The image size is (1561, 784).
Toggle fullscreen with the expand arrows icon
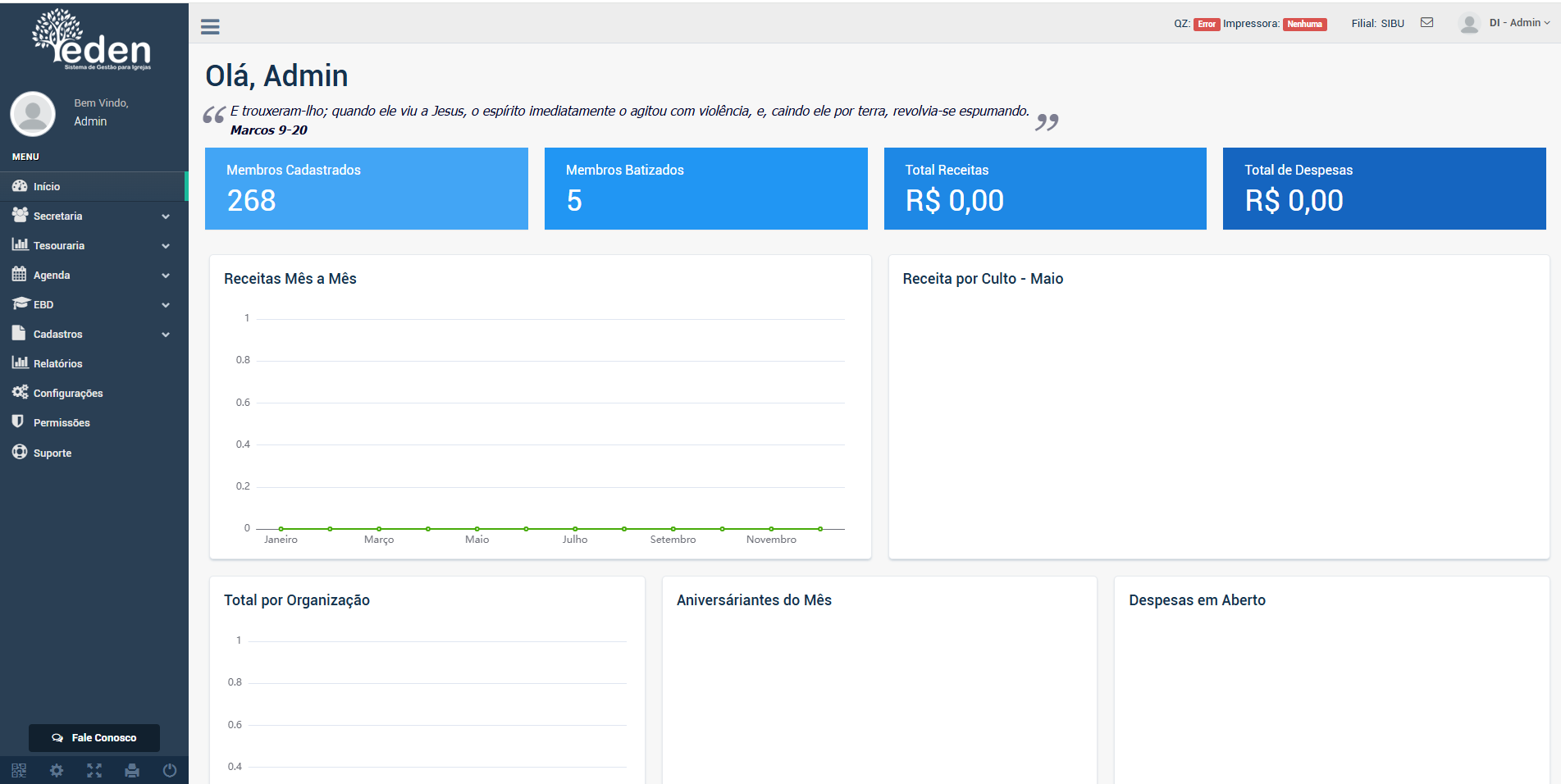coord(94,770)
